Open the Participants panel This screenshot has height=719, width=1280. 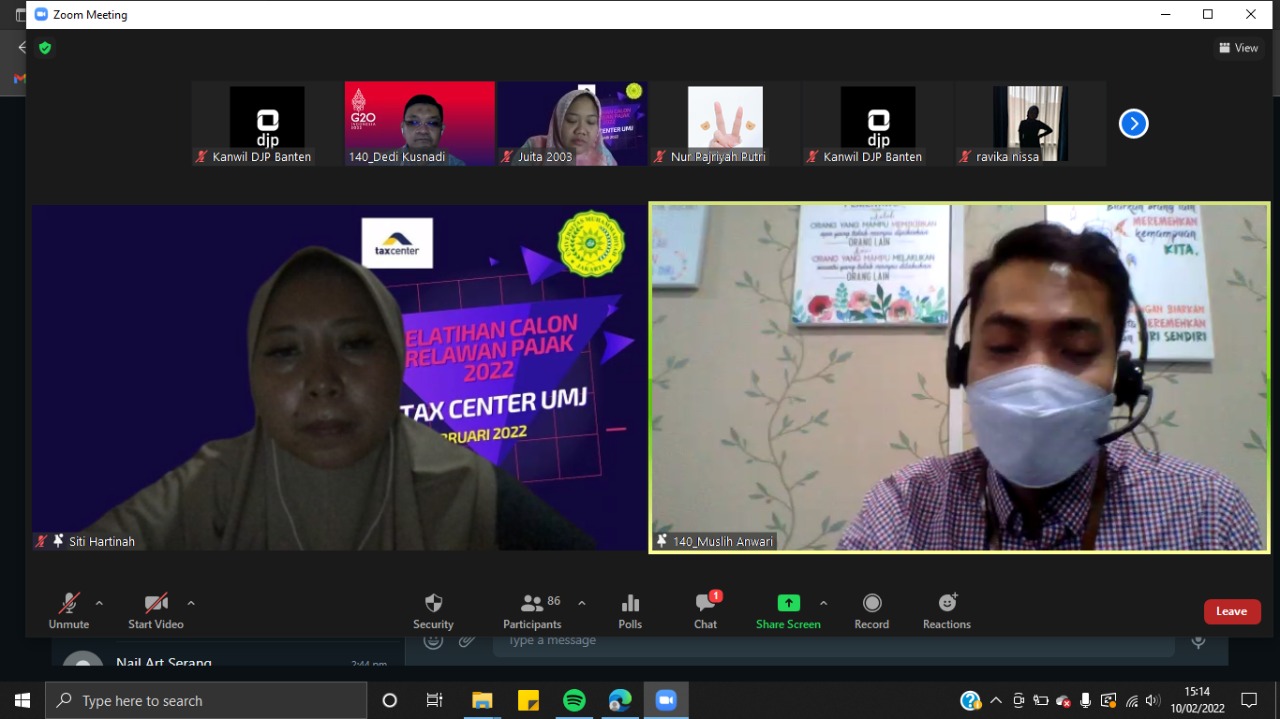click(x=532, y=610)
